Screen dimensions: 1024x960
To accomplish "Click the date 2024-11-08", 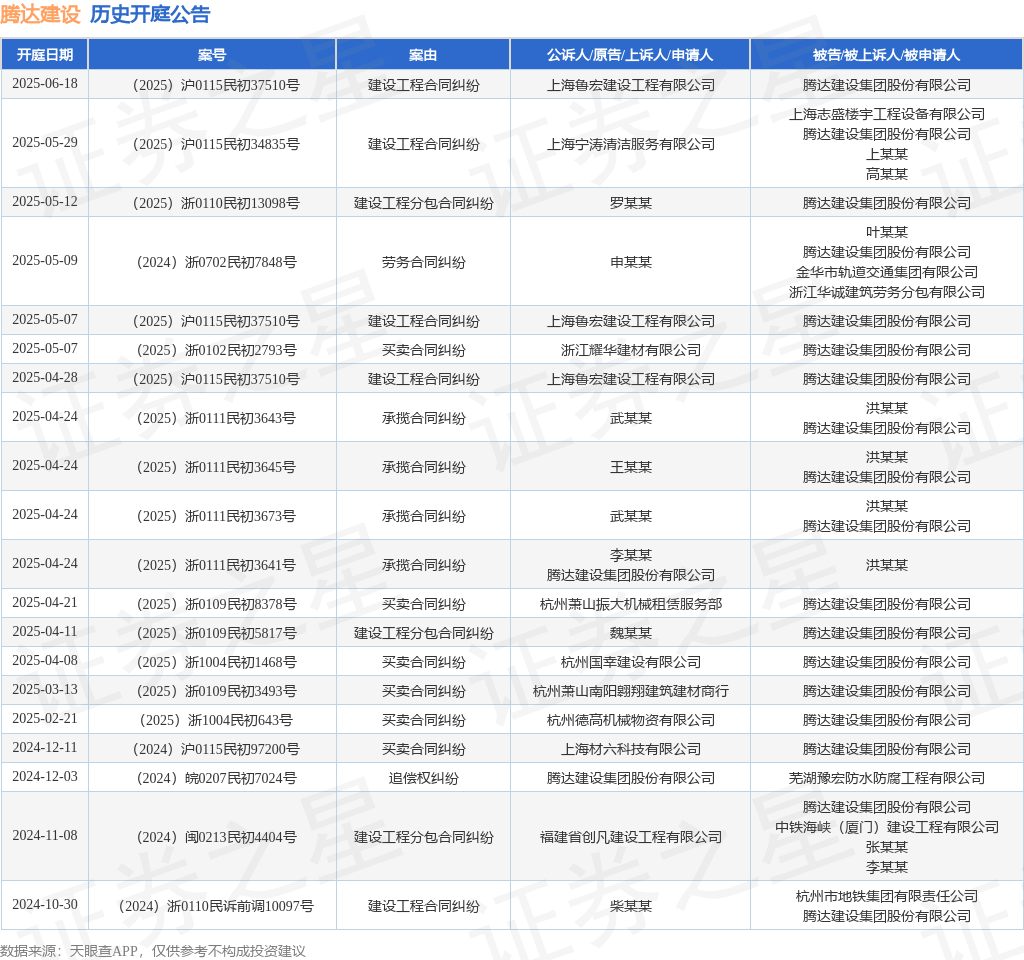I will (x=44, y=836).
